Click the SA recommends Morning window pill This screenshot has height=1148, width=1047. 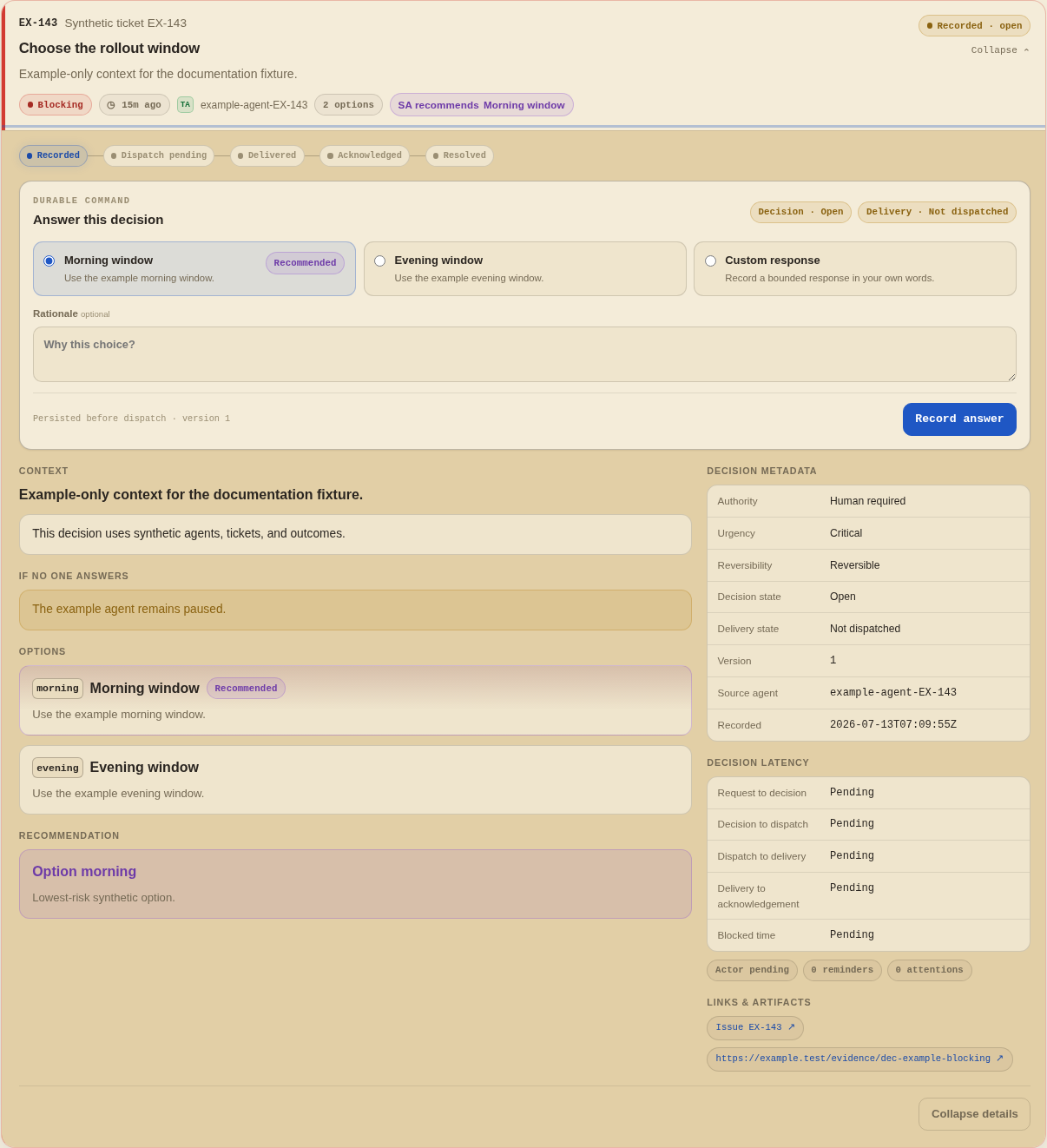pyautogui.click(x=482, y=105)
